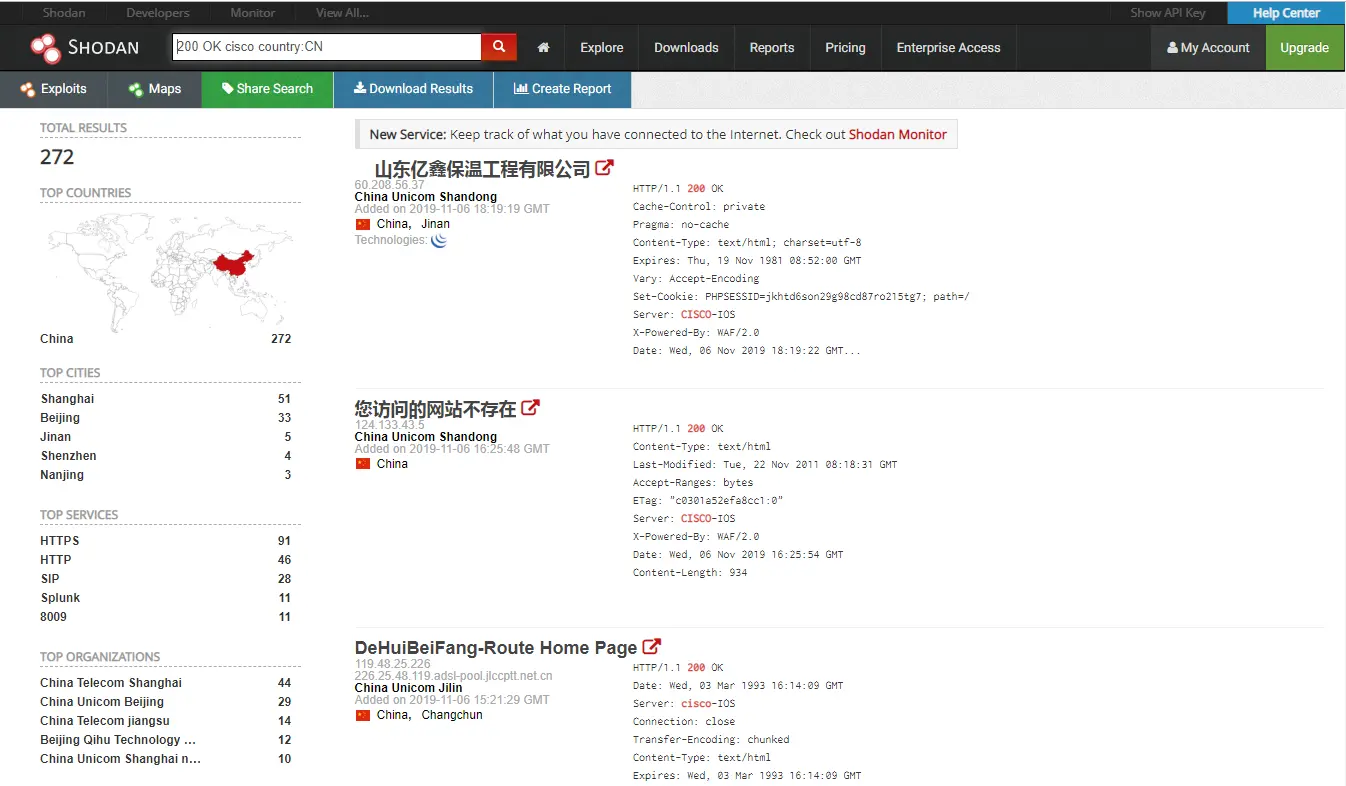Open Monitor in the top bar
The width and height of the screenshot is (1346, 786).
point(253,13)
